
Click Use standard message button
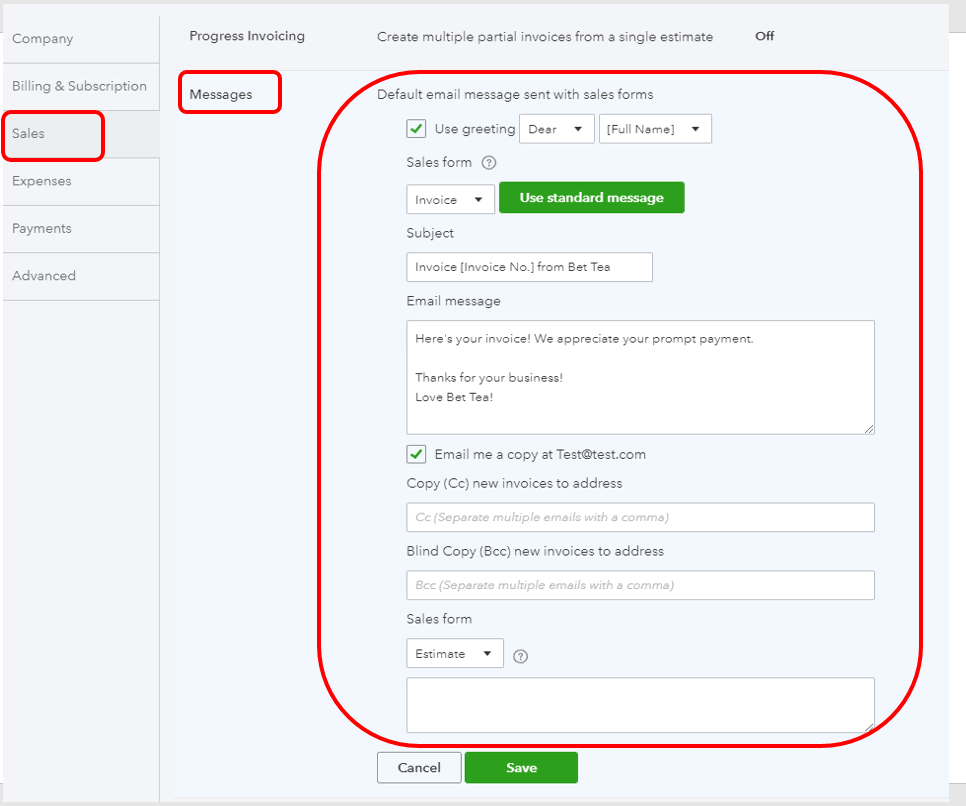(591, 198)
